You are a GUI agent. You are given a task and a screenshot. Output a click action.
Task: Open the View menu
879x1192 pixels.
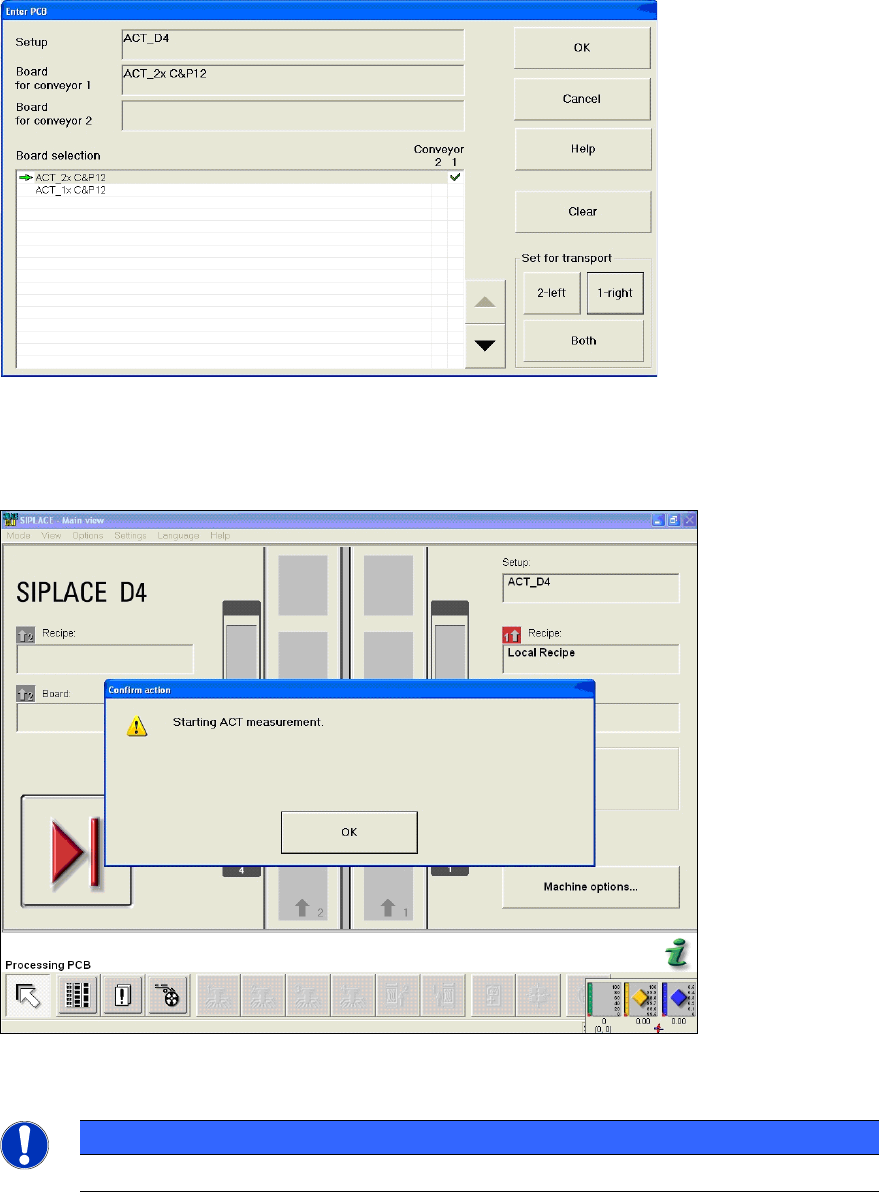pos(51,536)
